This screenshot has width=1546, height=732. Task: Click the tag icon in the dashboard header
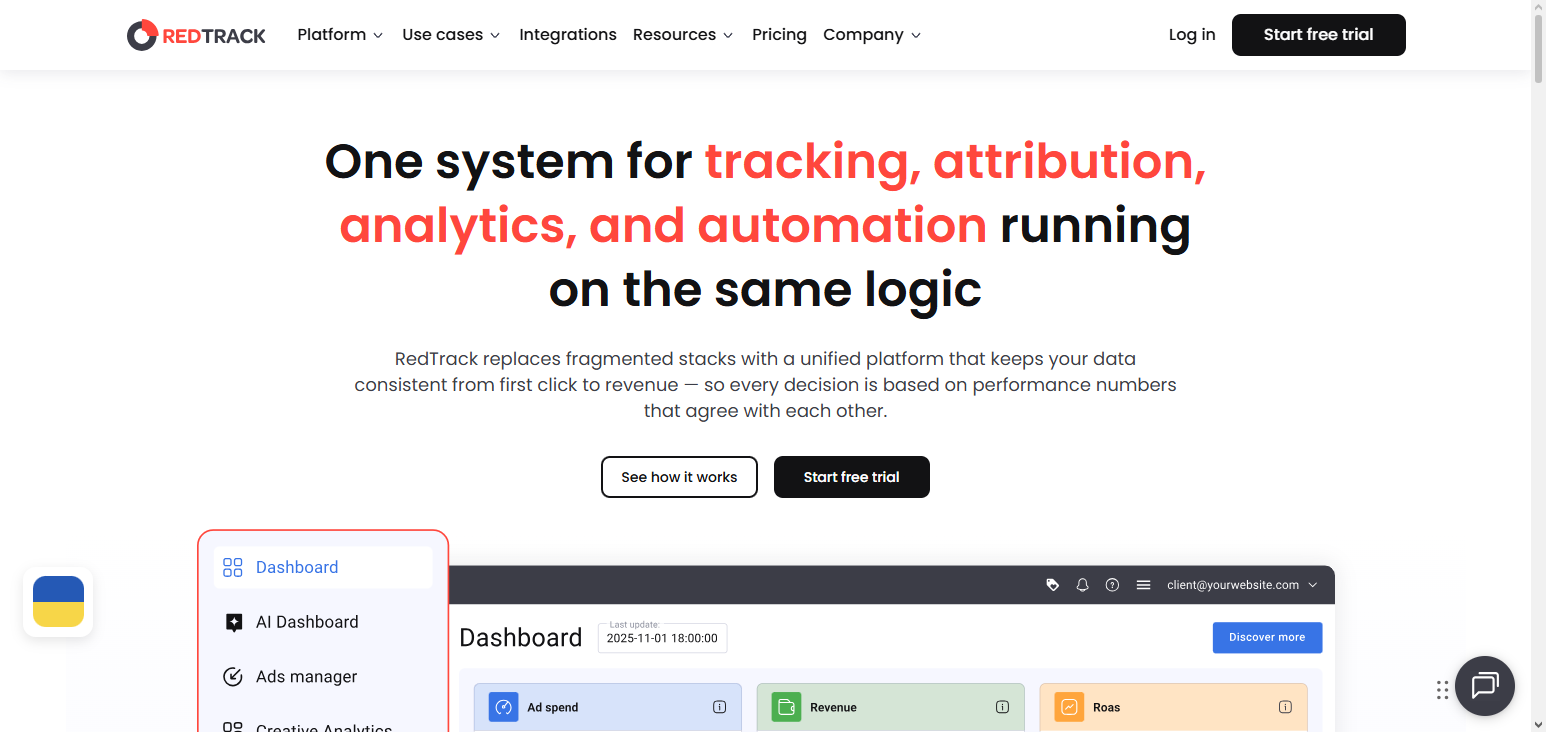[x=1052, y=585]
